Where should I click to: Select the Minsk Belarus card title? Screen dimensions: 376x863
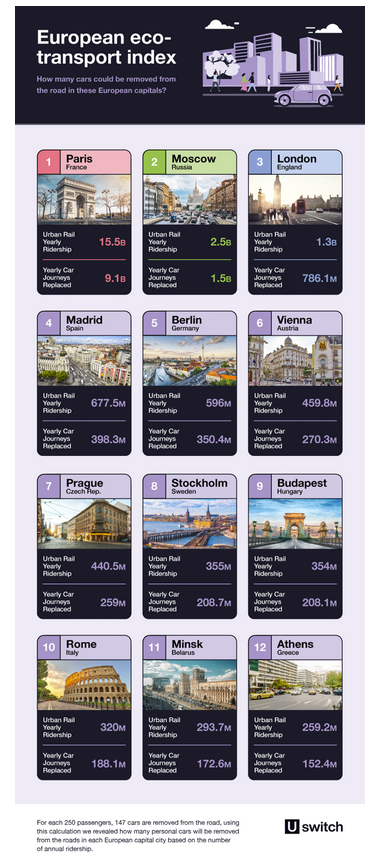pos(188,647)
